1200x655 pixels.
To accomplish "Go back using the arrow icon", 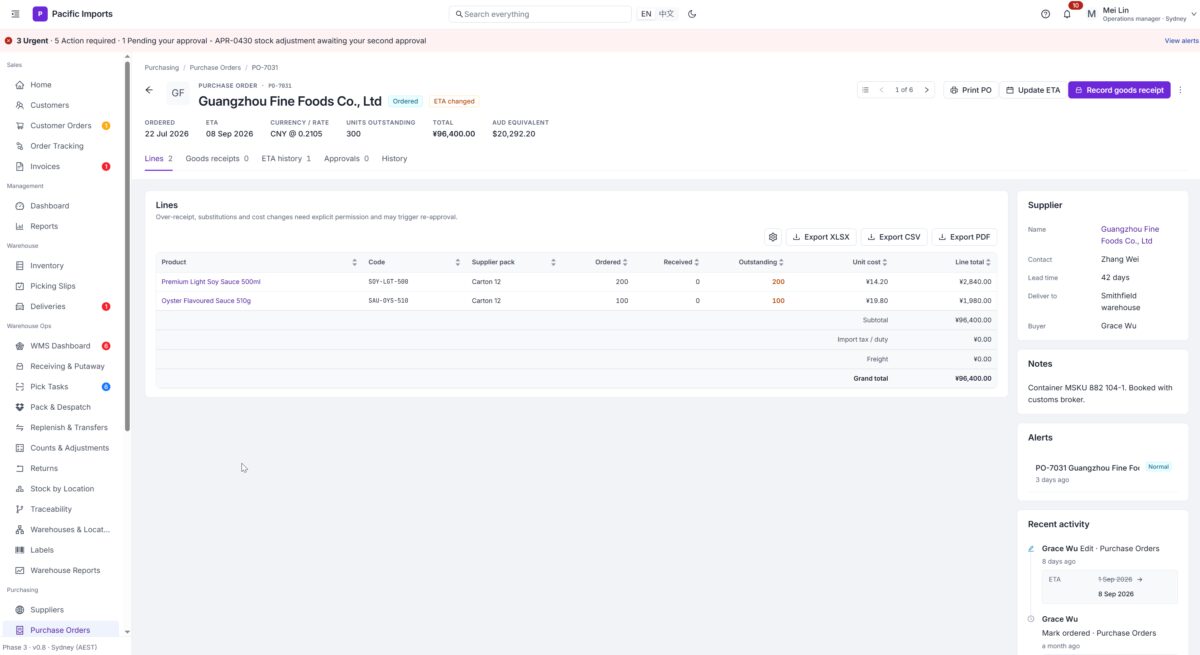I will 149,90.
